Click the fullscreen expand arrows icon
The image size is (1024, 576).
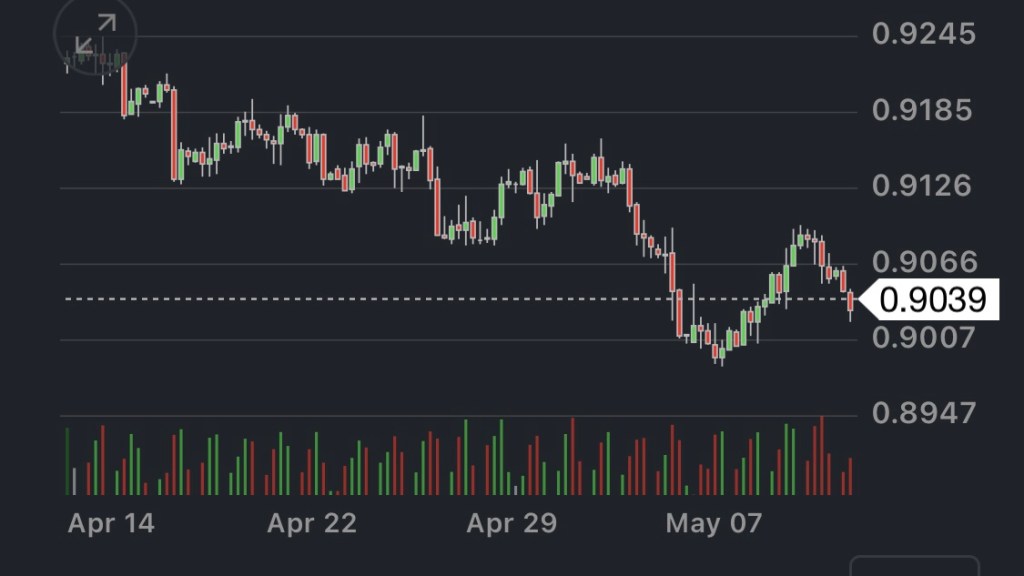coord(96,35)
